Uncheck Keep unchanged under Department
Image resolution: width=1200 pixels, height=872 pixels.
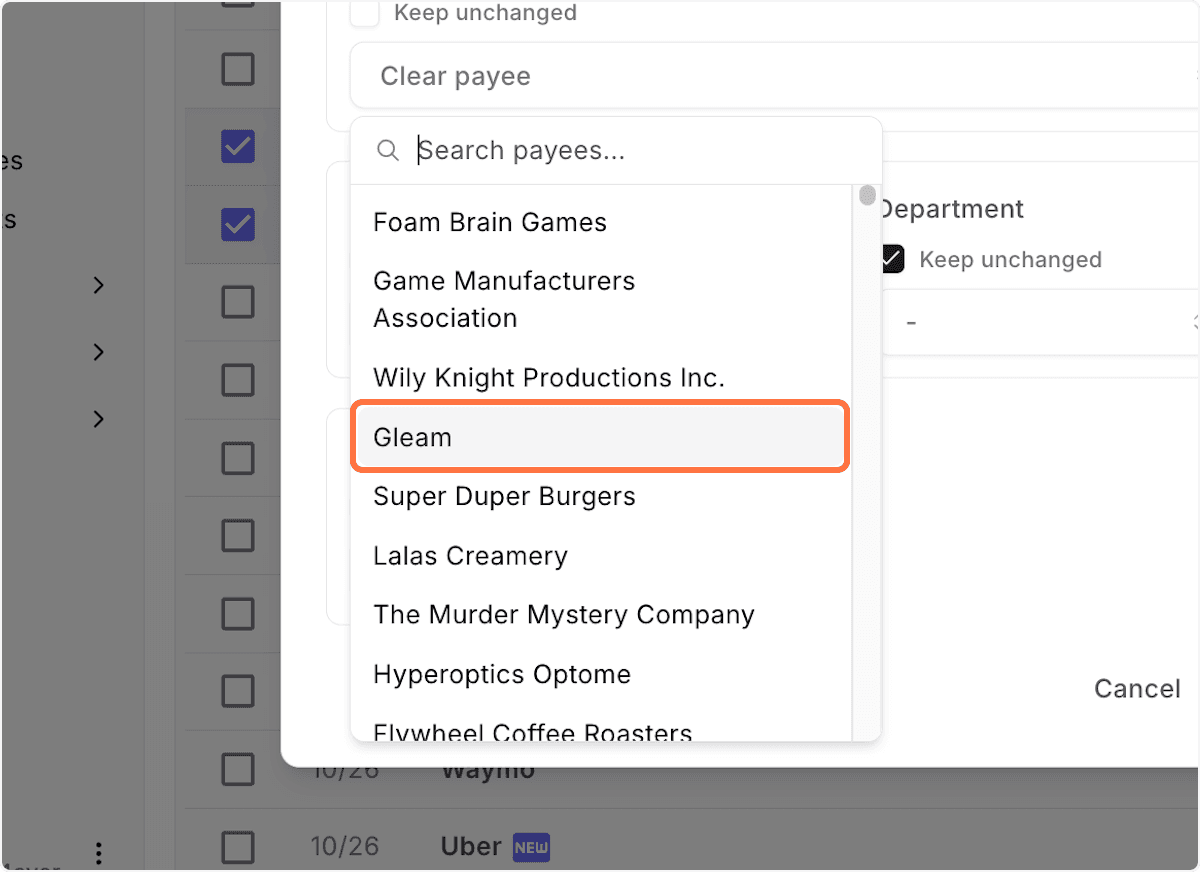pos(891,259)
